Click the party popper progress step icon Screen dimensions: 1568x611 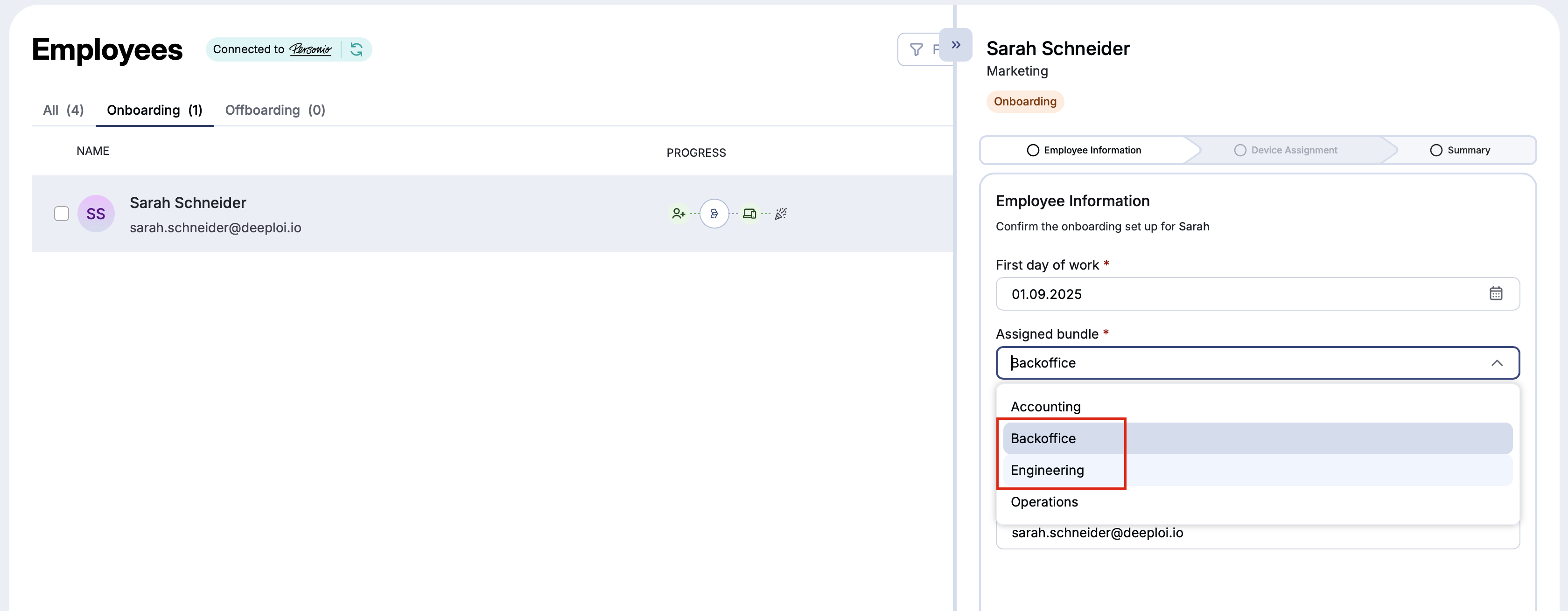[781, 214]
